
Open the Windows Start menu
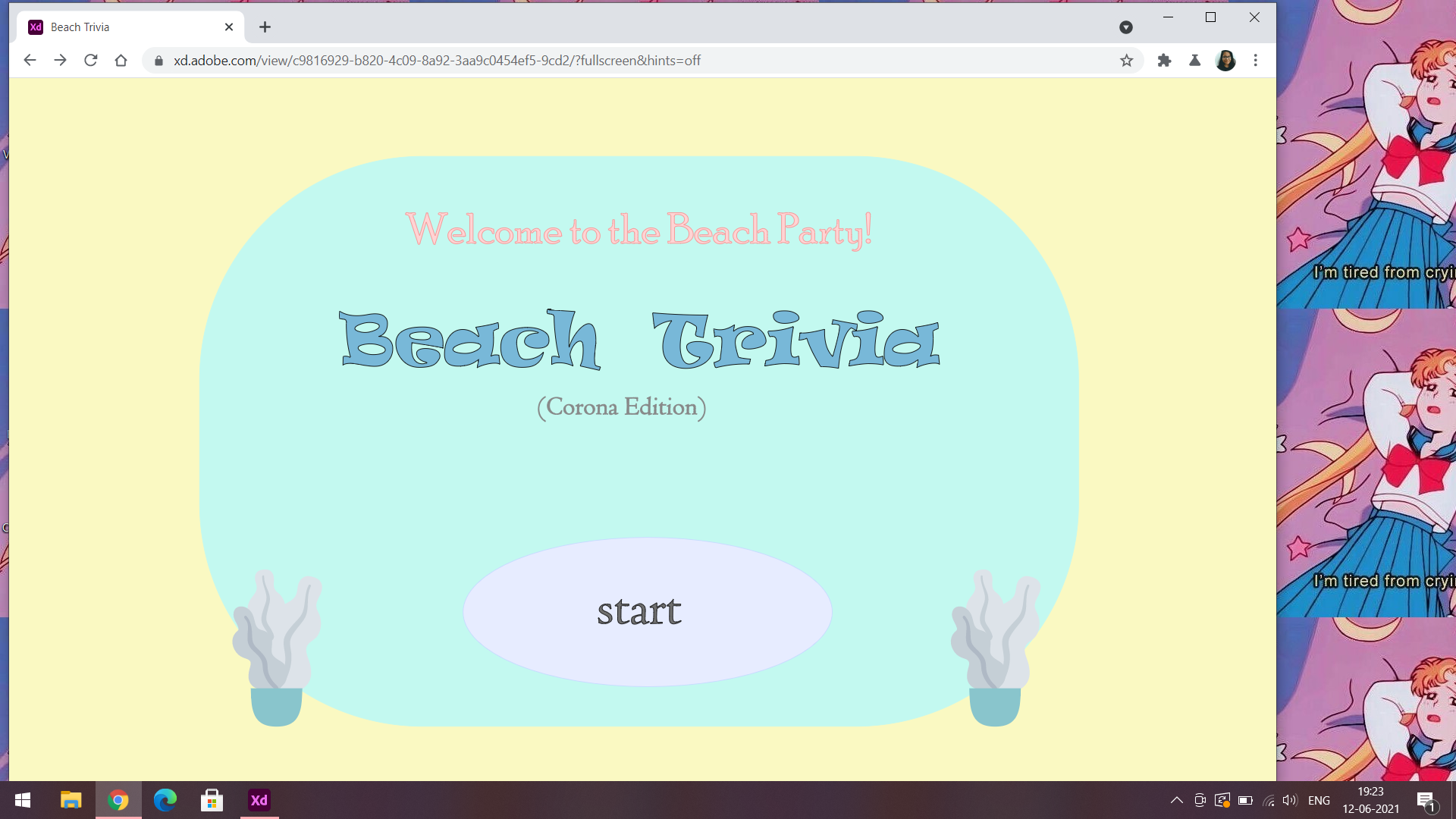[x=23, y=800]
